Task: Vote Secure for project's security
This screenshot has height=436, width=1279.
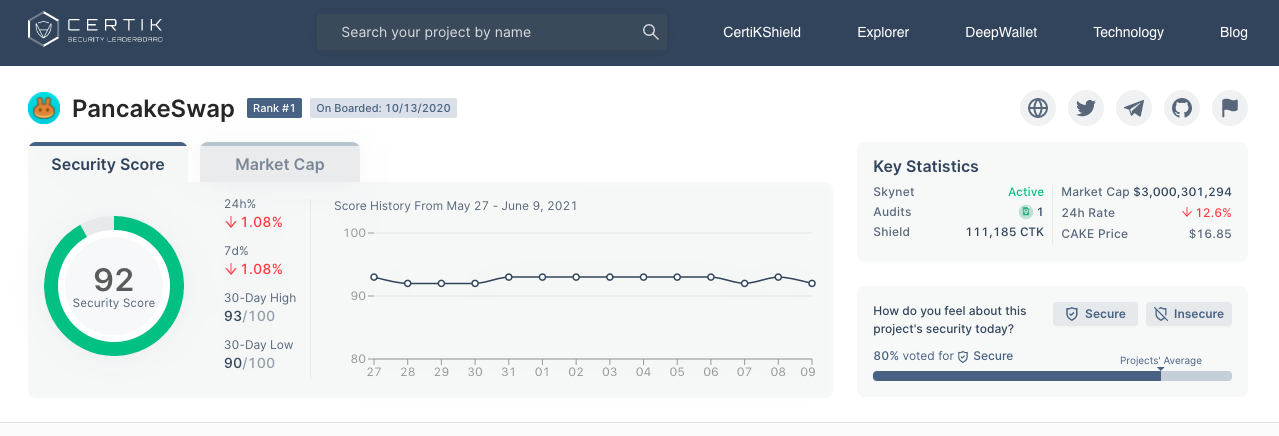Action: (1095, 314)
